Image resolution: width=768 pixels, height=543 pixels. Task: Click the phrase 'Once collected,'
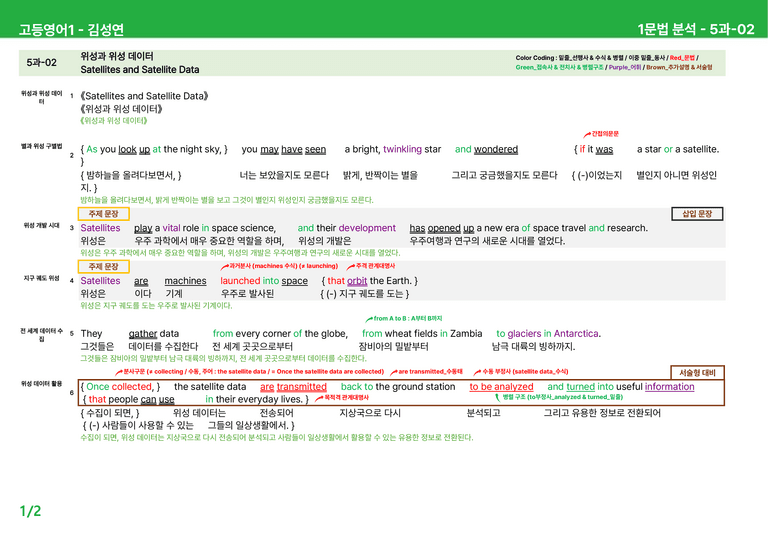[121, 387]
